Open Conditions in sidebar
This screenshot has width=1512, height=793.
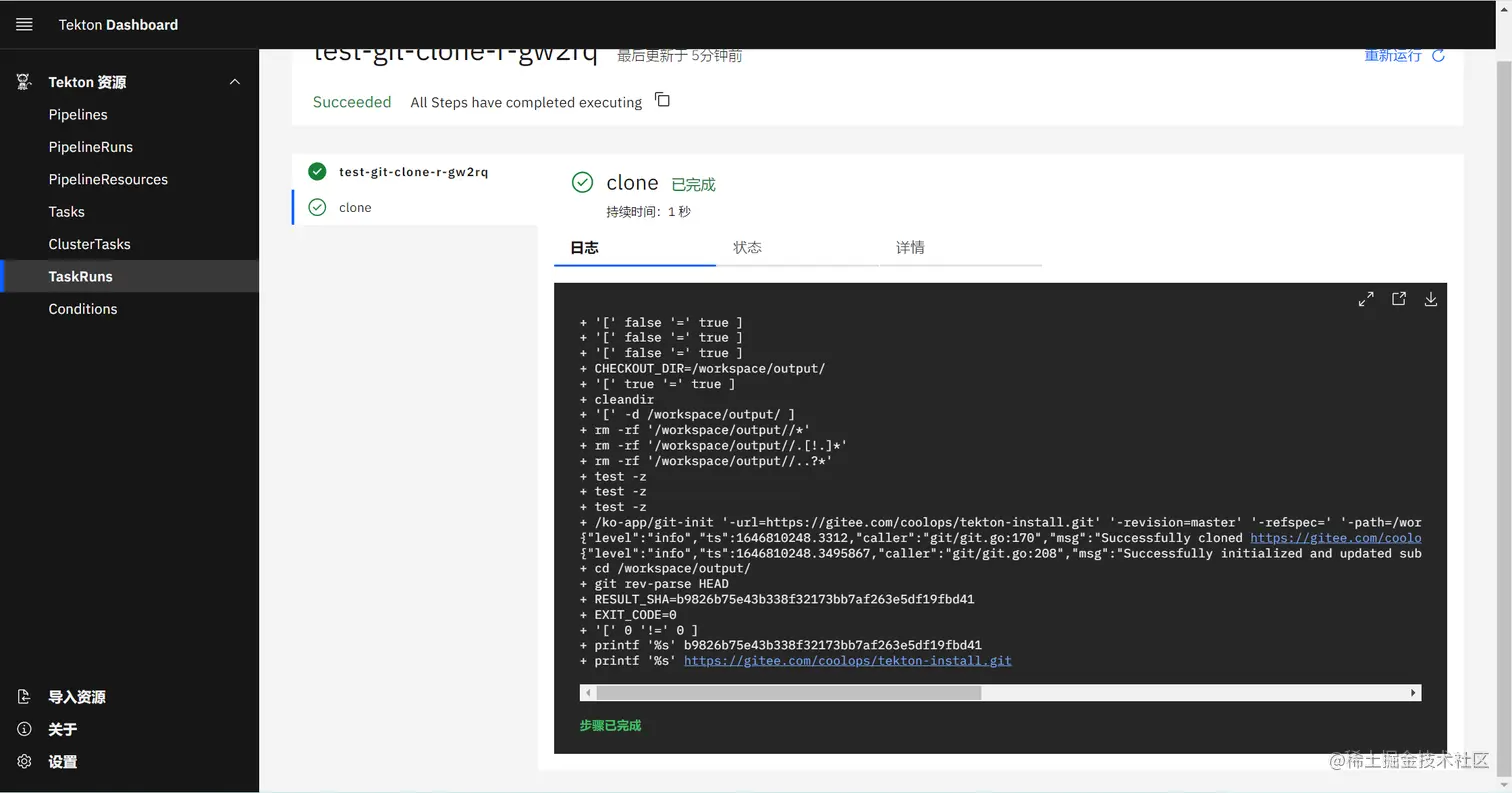(x=83, y=309)
